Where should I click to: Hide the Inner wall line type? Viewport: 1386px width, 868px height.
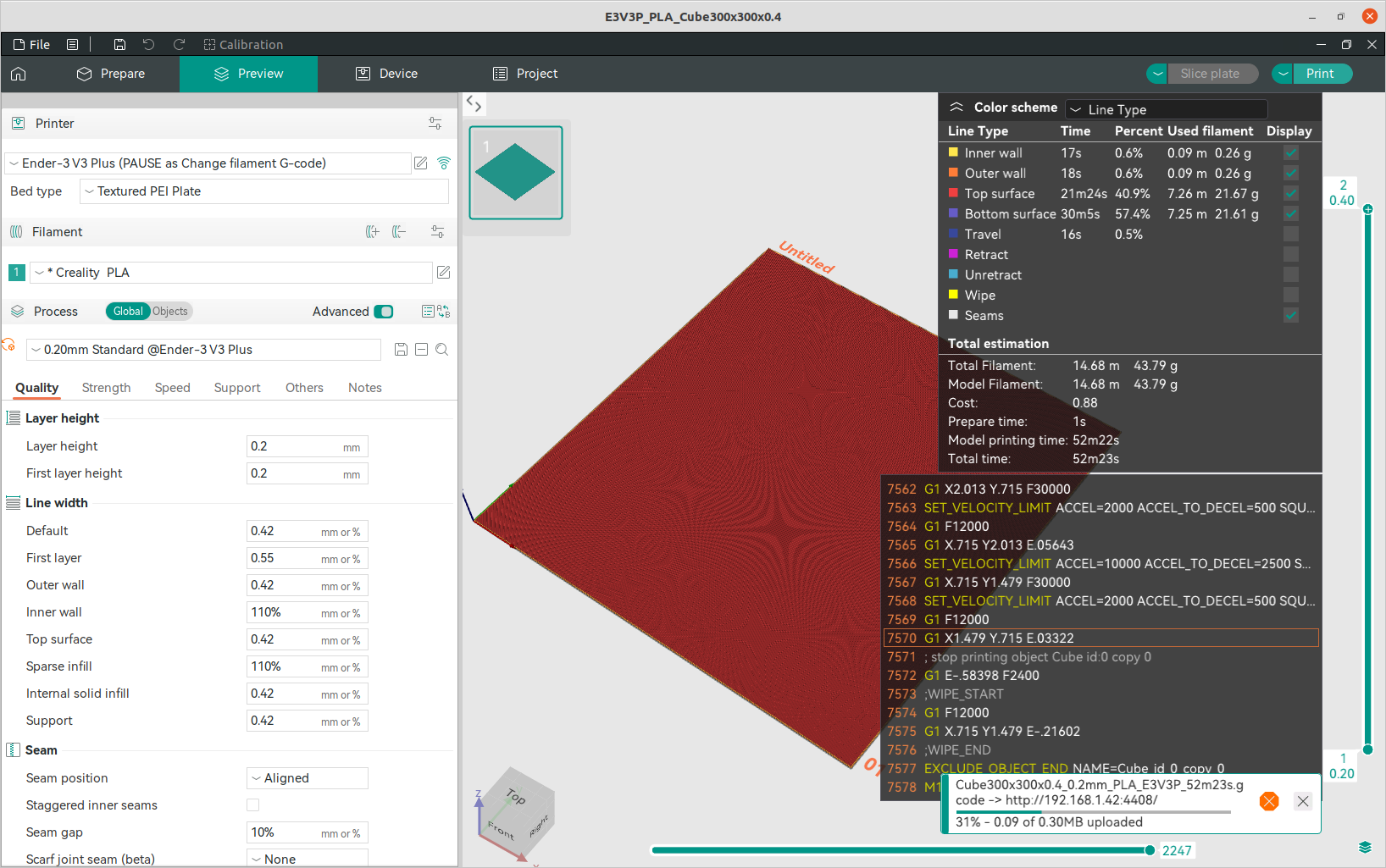click(x=1290, y=152)
